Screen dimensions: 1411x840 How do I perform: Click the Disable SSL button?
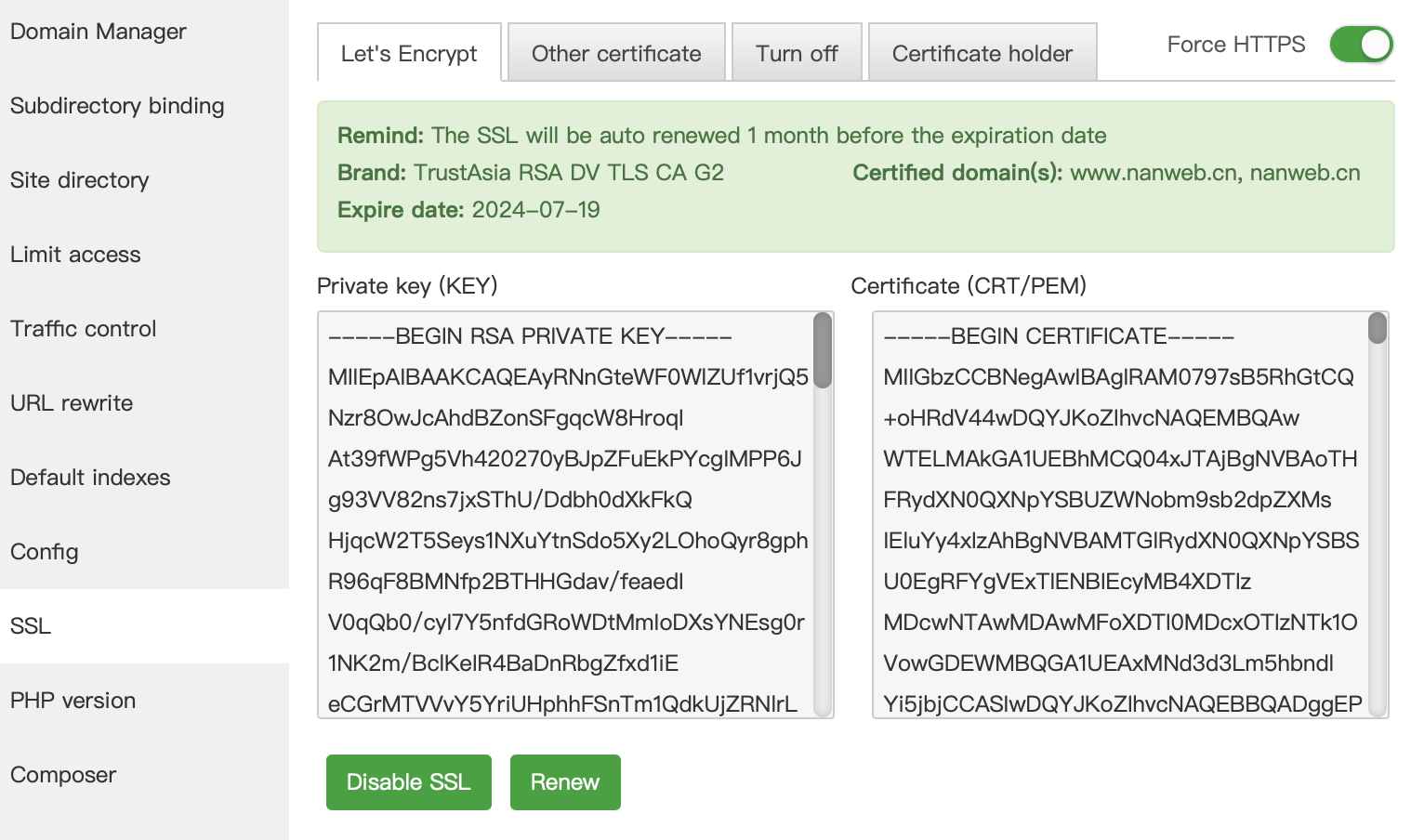tap(408, 782)
